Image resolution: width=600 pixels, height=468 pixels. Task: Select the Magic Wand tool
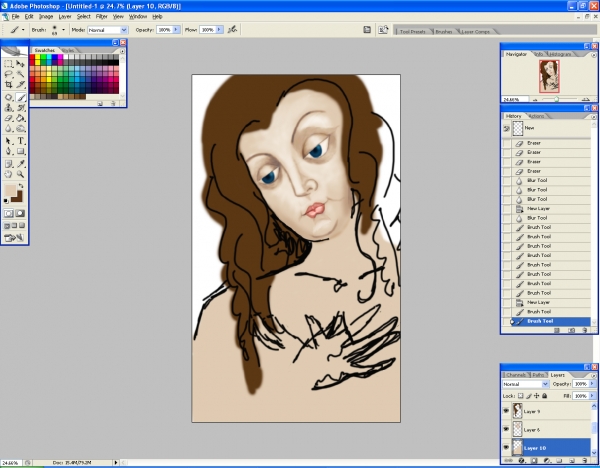[21, 74]
